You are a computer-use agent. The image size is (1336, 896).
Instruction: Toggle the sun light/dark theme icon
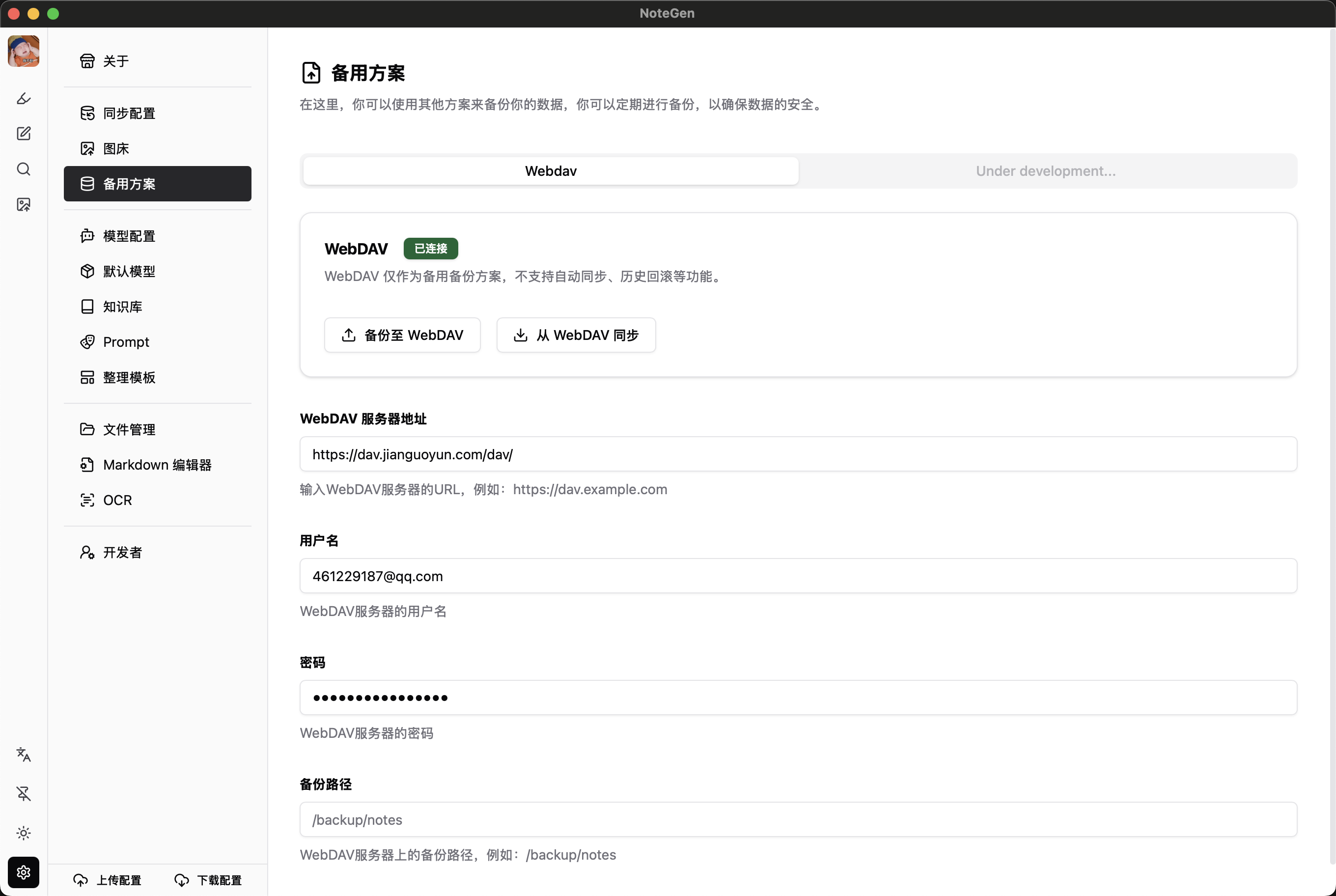[x=24, y=833]
